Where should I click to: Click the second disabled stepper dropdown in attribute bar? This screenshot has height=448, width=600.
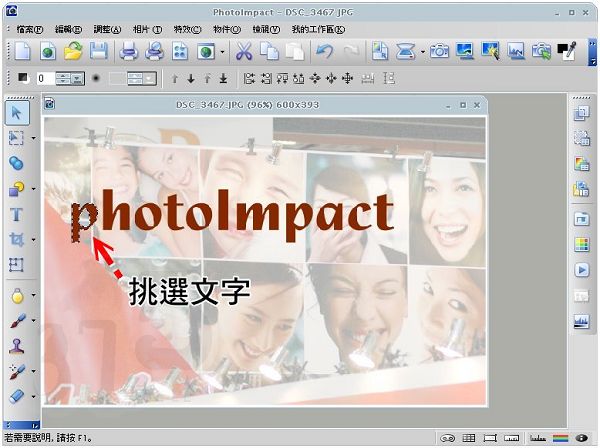tap(142, 79)
